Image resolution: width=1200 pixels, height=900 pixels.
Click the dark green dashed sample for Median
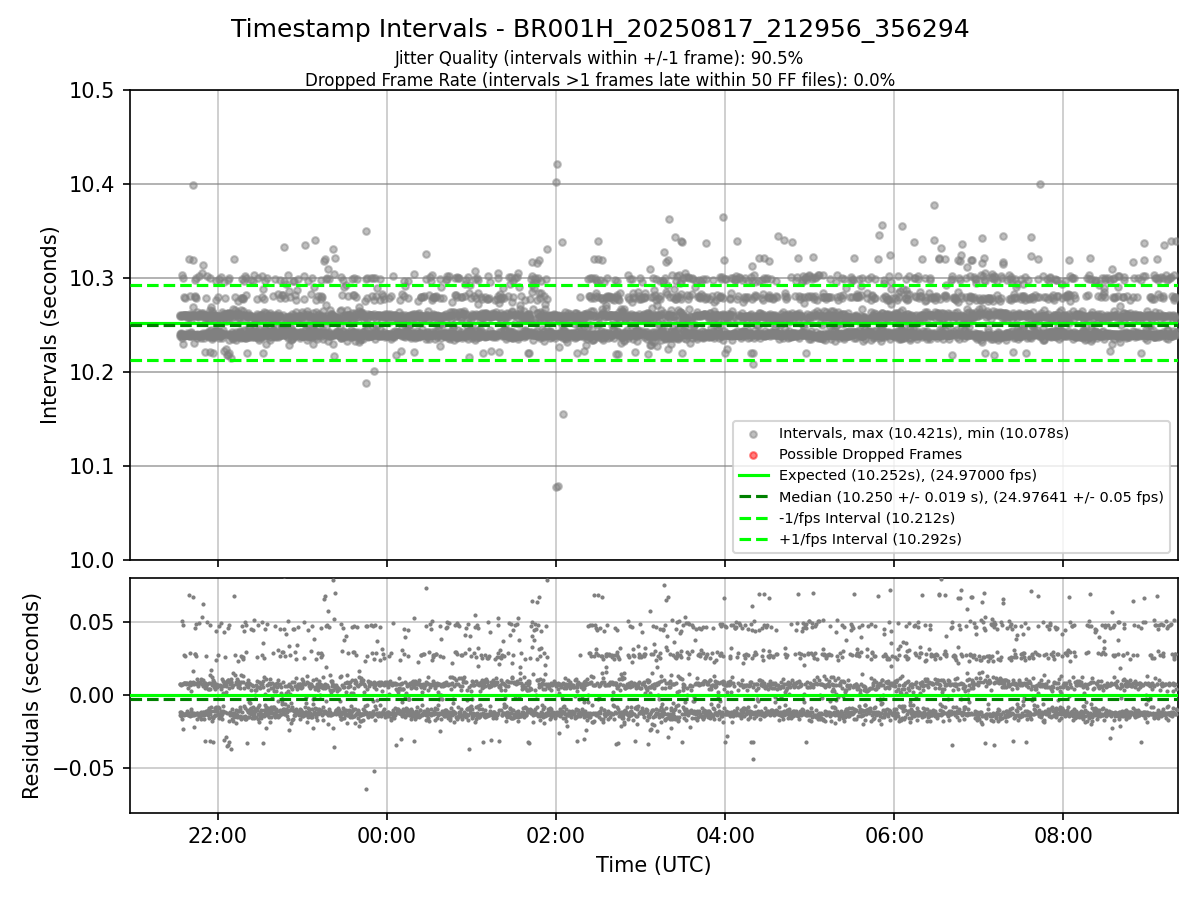coord(754,497)
